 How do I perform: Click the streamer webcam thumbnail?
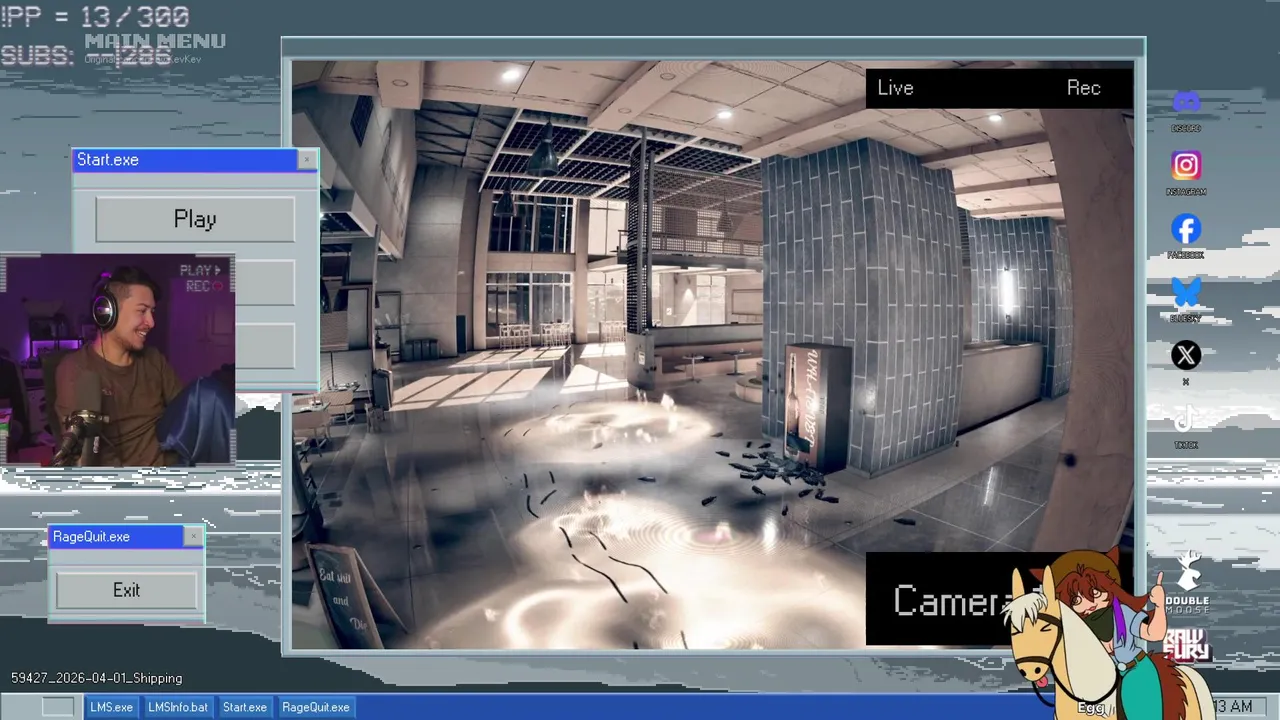[118, 360]
